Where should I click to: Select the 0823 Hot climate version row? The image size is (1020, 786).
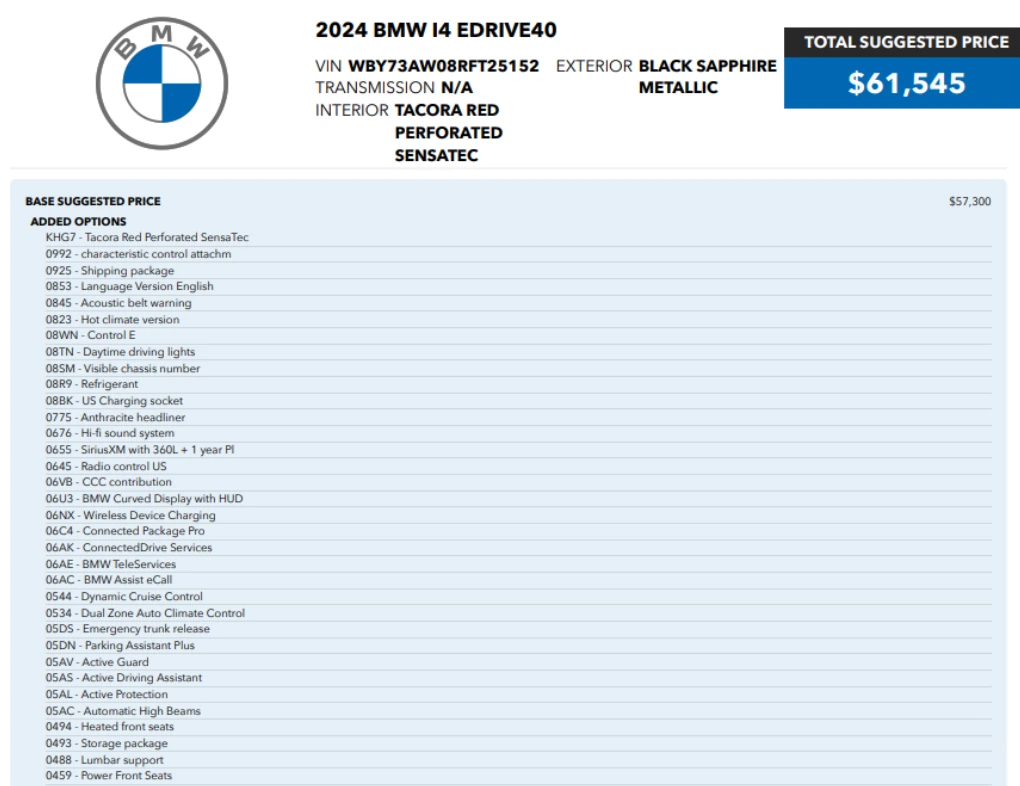[x=518, y=319]
